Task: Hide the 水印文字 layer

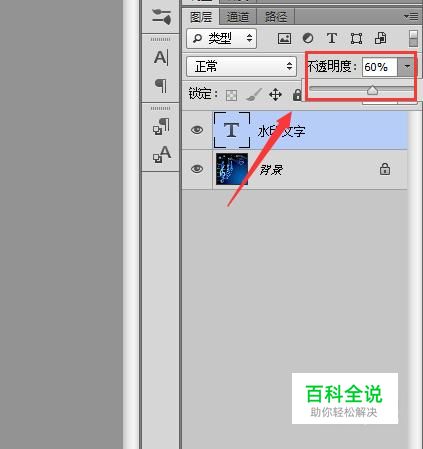Action: coord(197,130)
